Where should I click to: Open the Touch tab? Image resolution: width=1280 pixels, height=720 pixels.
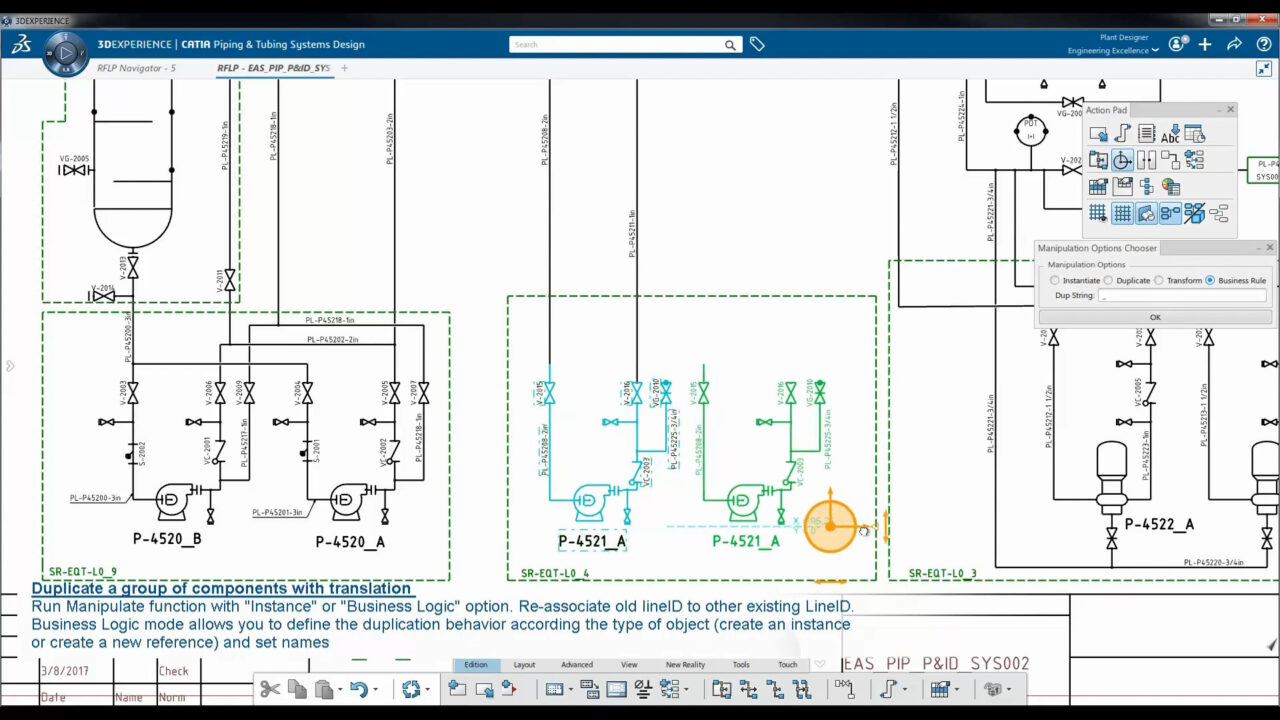click(x=788, y=665)
